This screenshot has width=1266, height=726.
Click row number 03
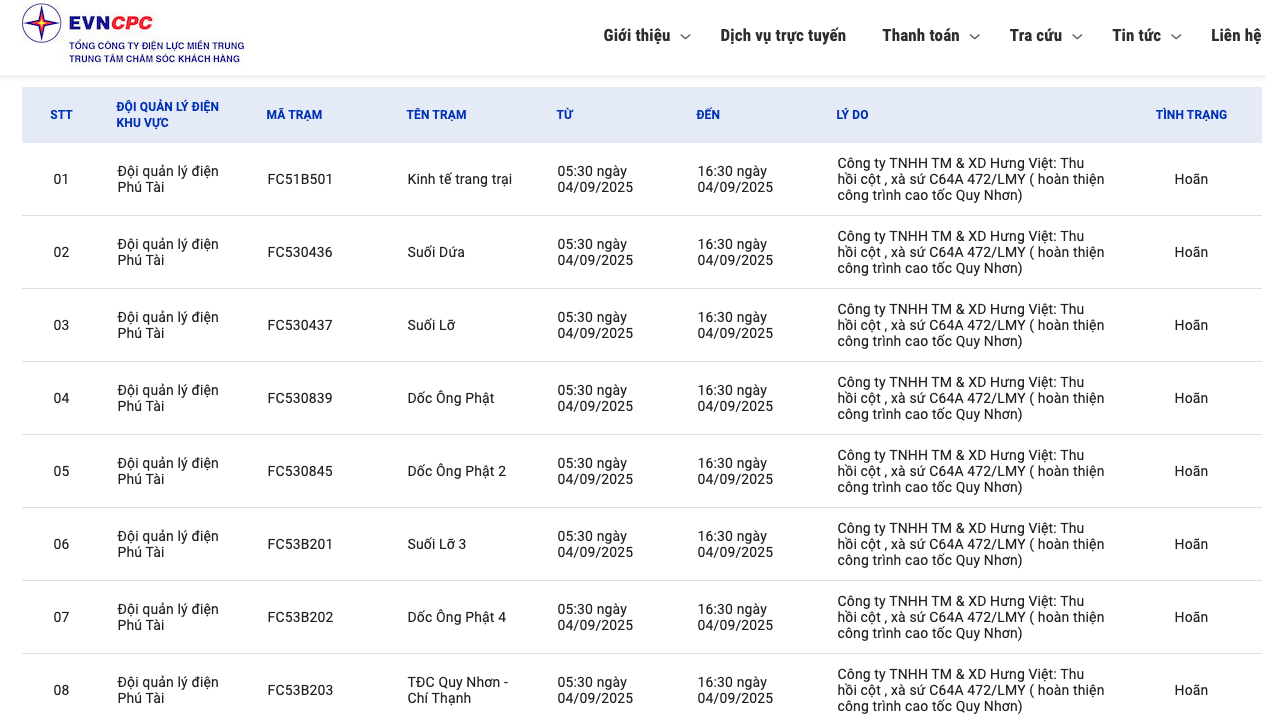[61, 325]
